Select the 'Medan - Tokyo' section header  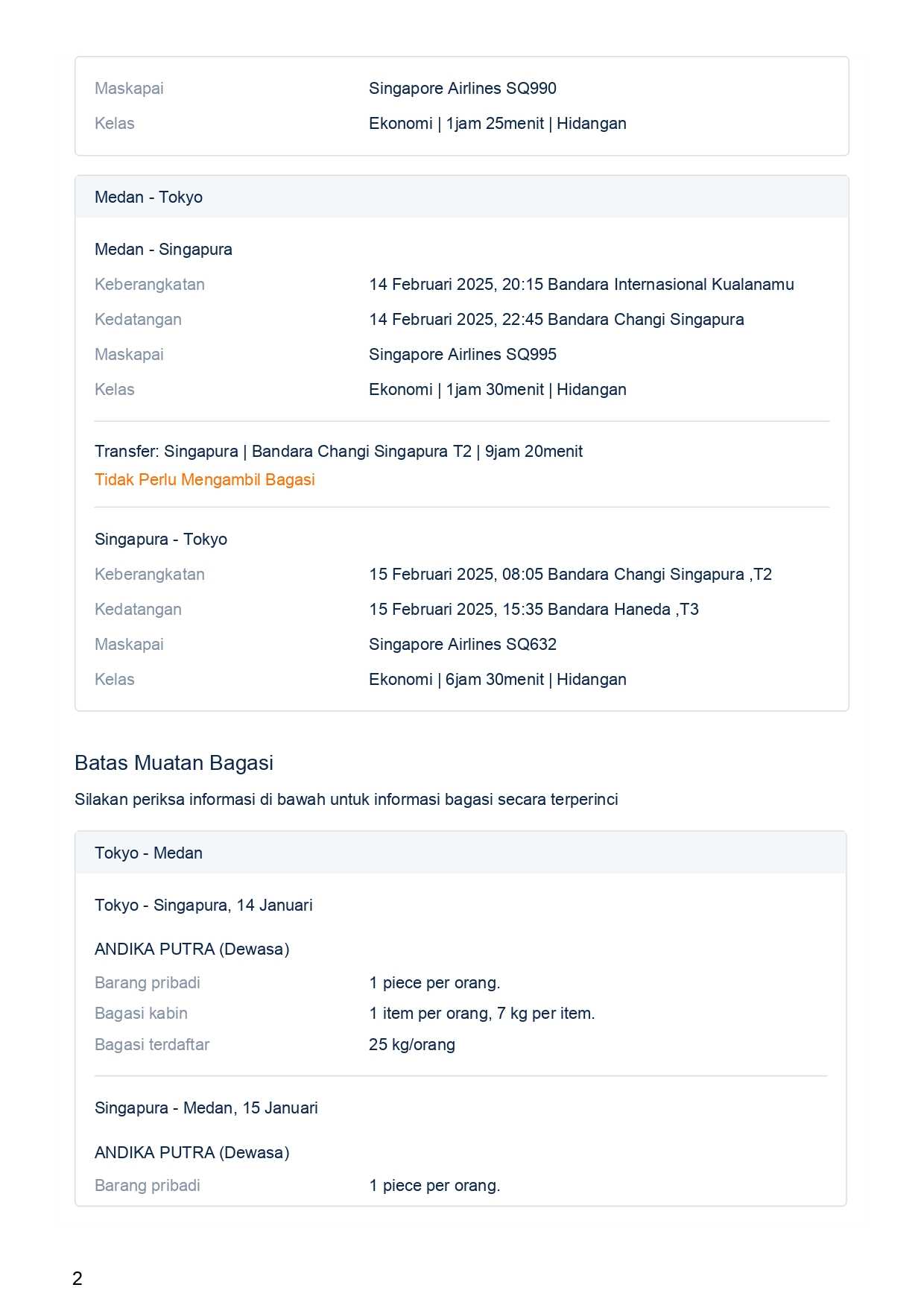pos(148,197)
